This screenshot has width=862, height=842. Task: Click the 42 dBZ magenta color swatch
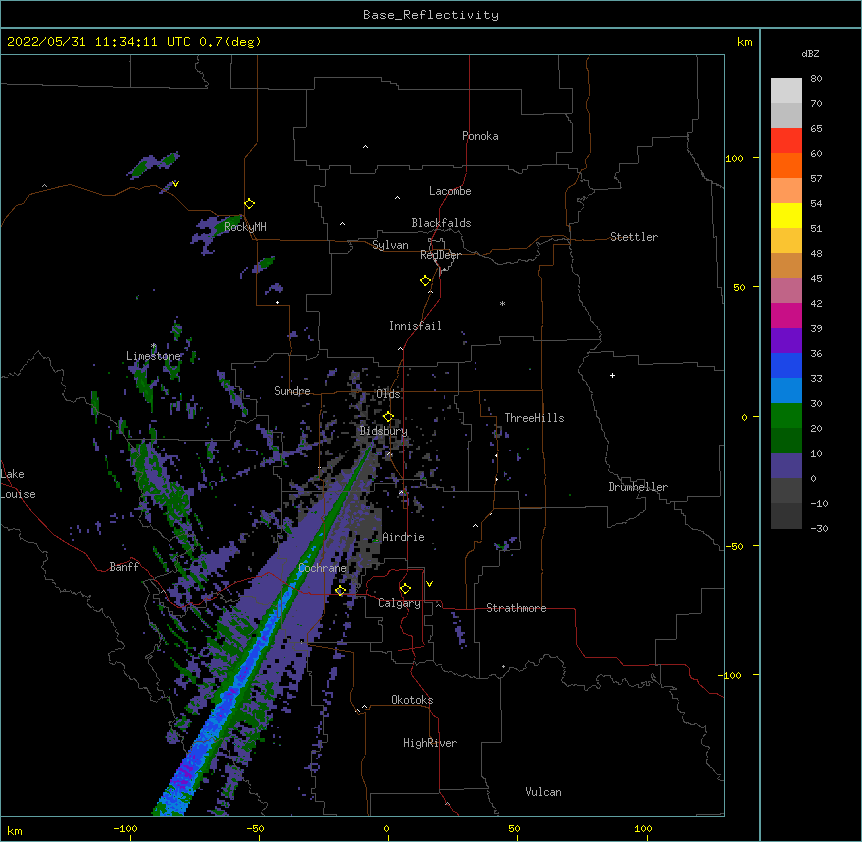786,315
